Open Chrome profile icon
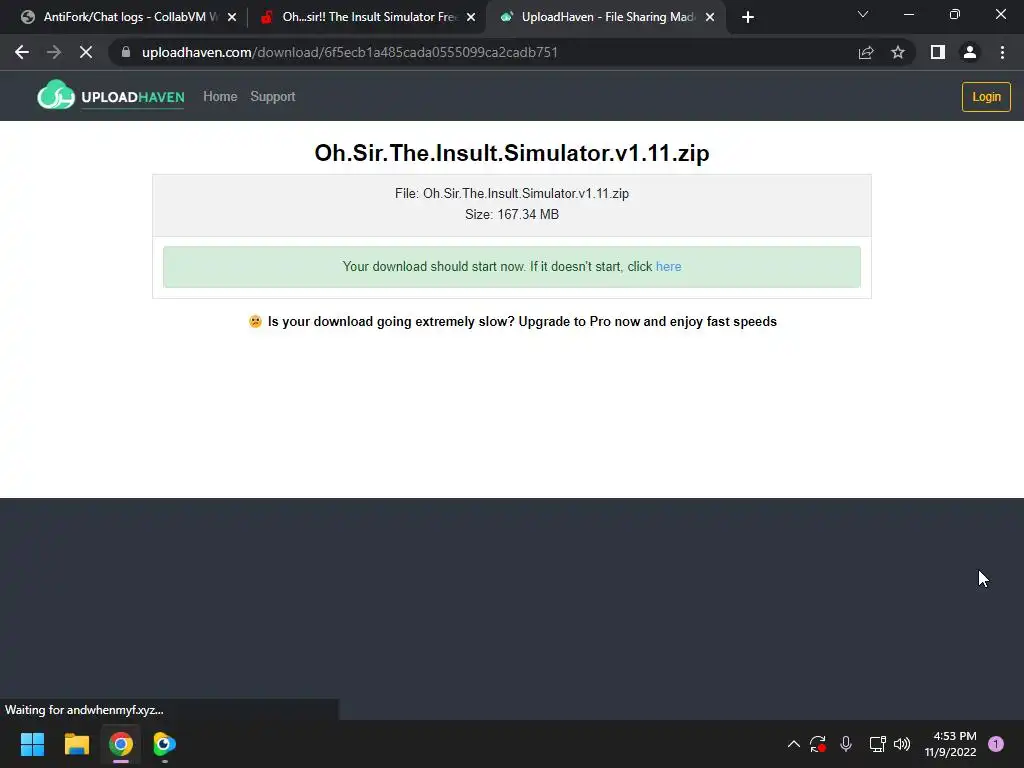 tap(970, 52)
